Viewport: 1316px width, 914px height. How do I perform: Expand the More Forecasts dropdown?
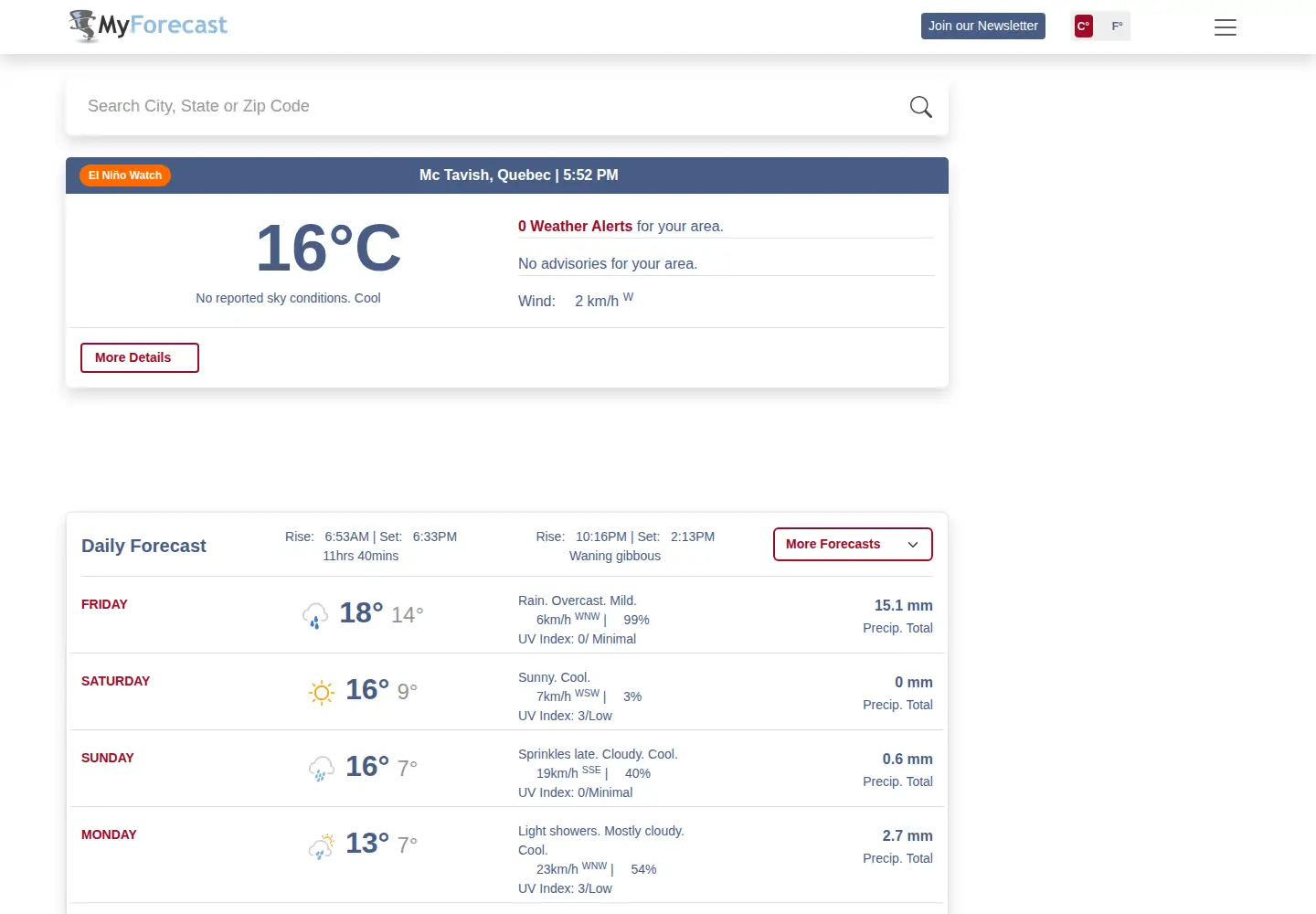tap(853, 544)
